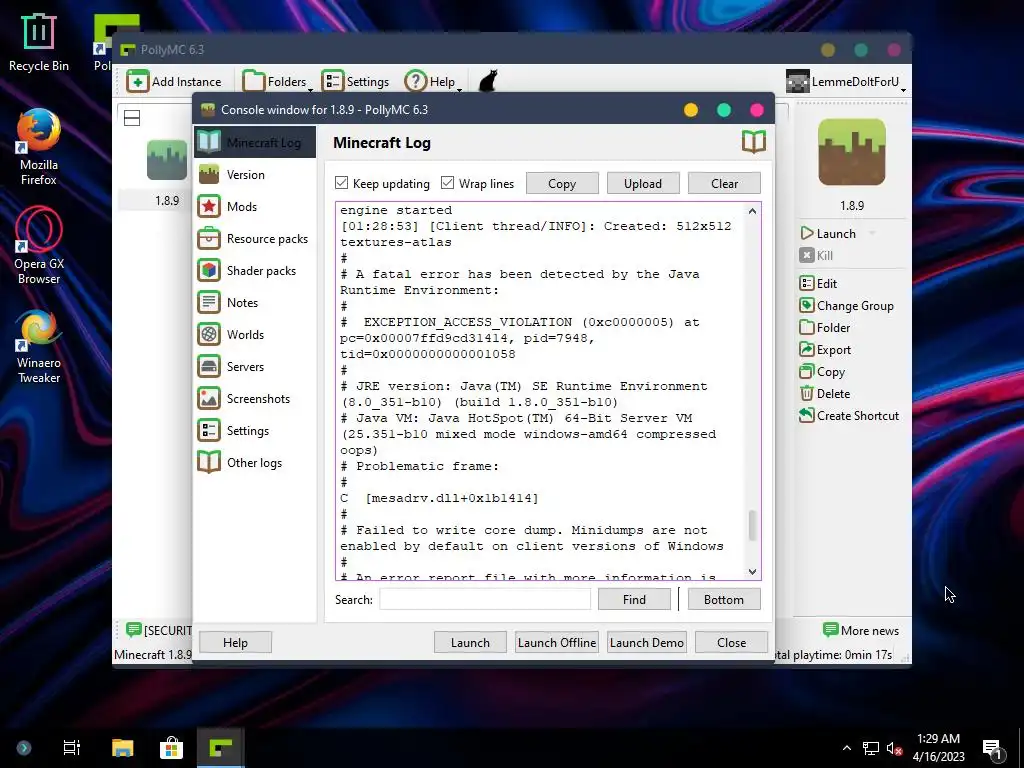
Task: Click Launch in PollyMC right panel
Action: point(828,233)
